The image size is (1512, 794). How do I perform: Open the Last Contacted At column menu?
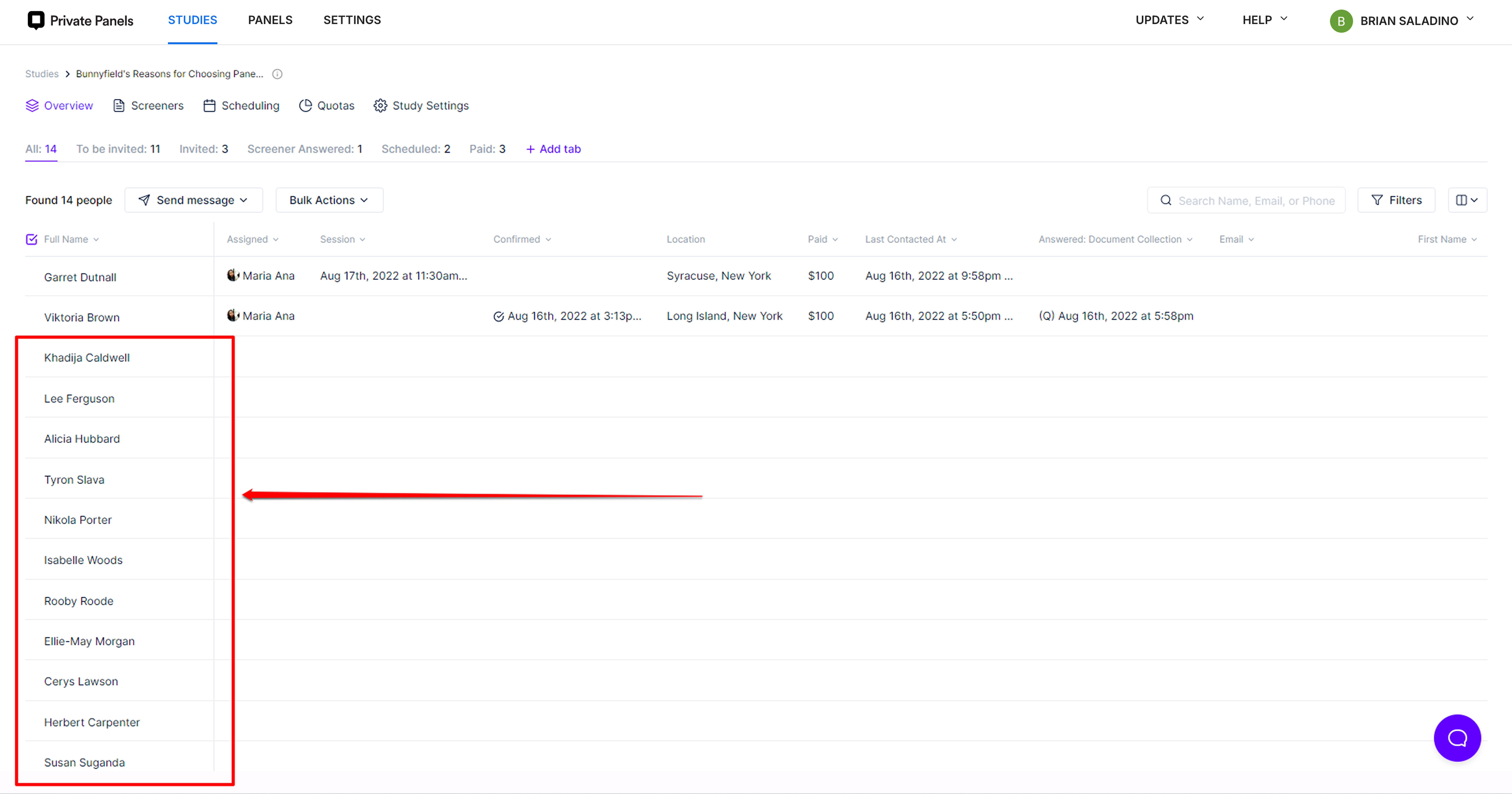click(x=911, y=239)
